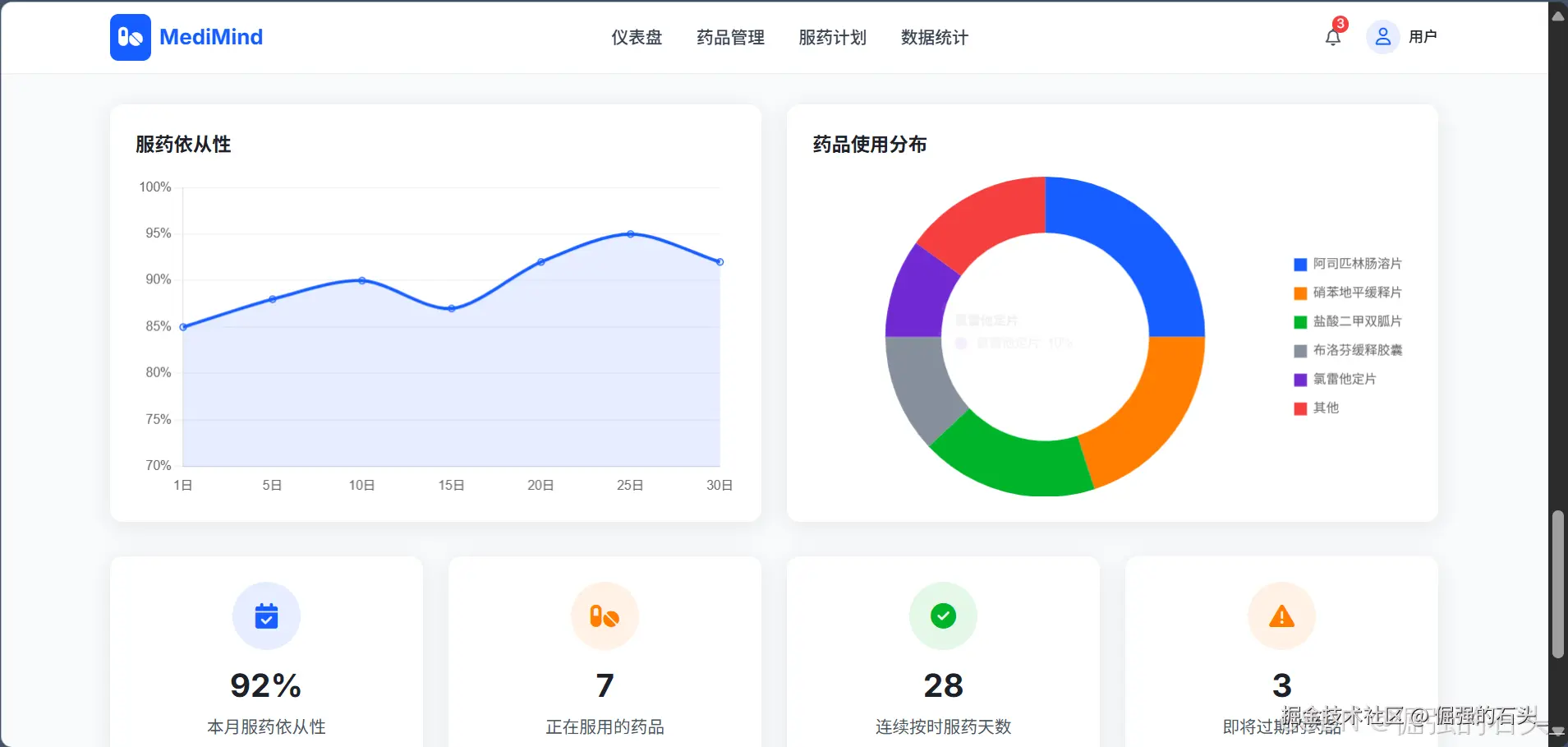Click the green checkmark icon on streak card
1568x747 pixels.
(x=942, y=616)
